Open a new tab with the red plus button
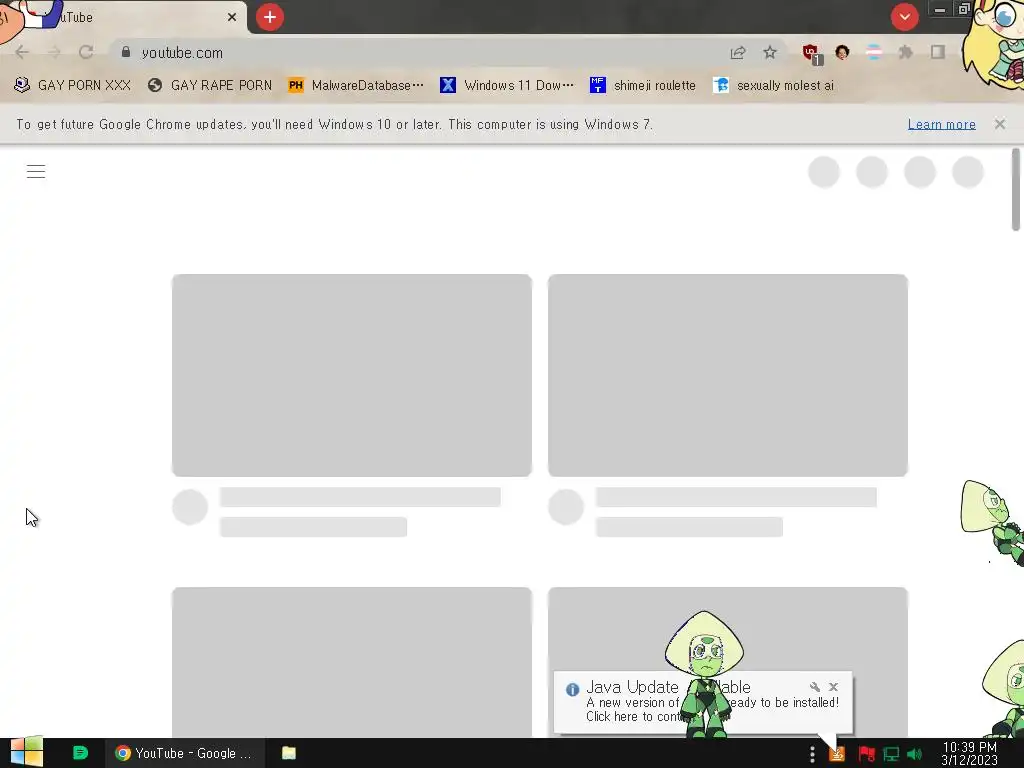Image resolution: width=1024 pixels, height=768 pixels. coord(270,17)
